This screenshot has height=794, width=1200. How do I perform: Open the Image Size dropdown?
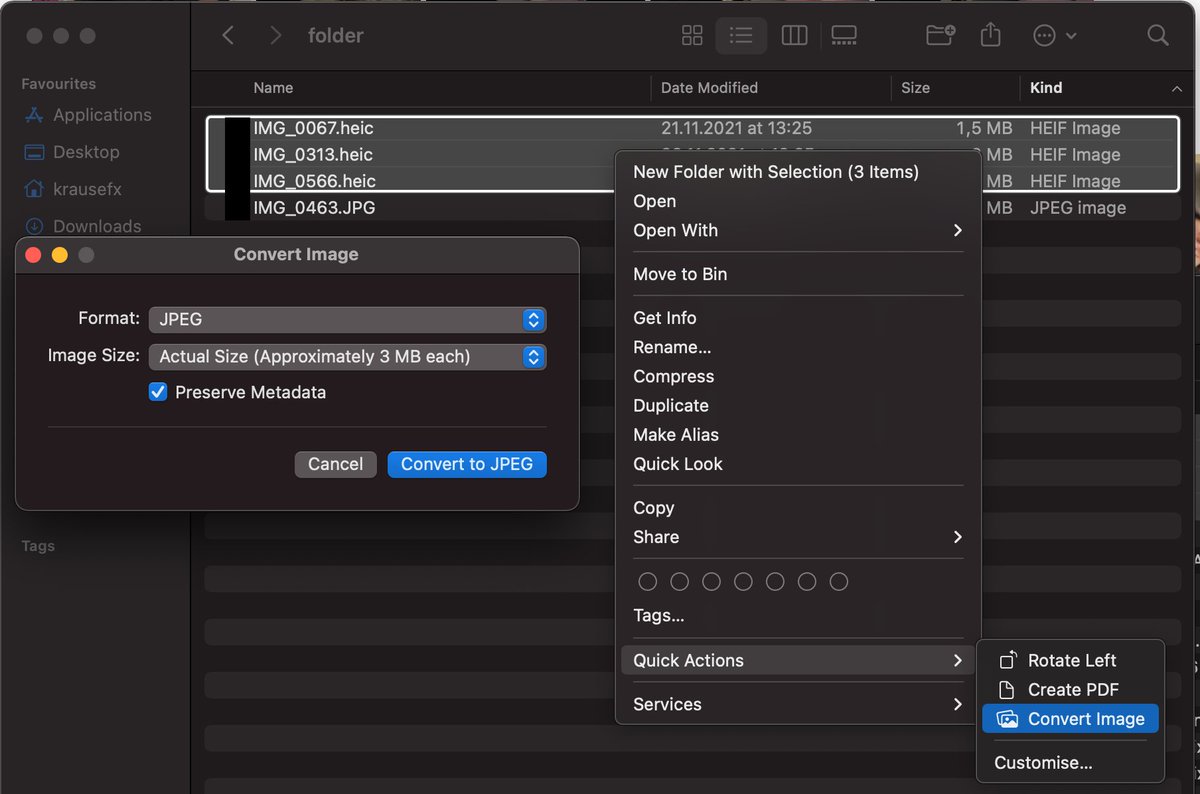click(347, 356)
